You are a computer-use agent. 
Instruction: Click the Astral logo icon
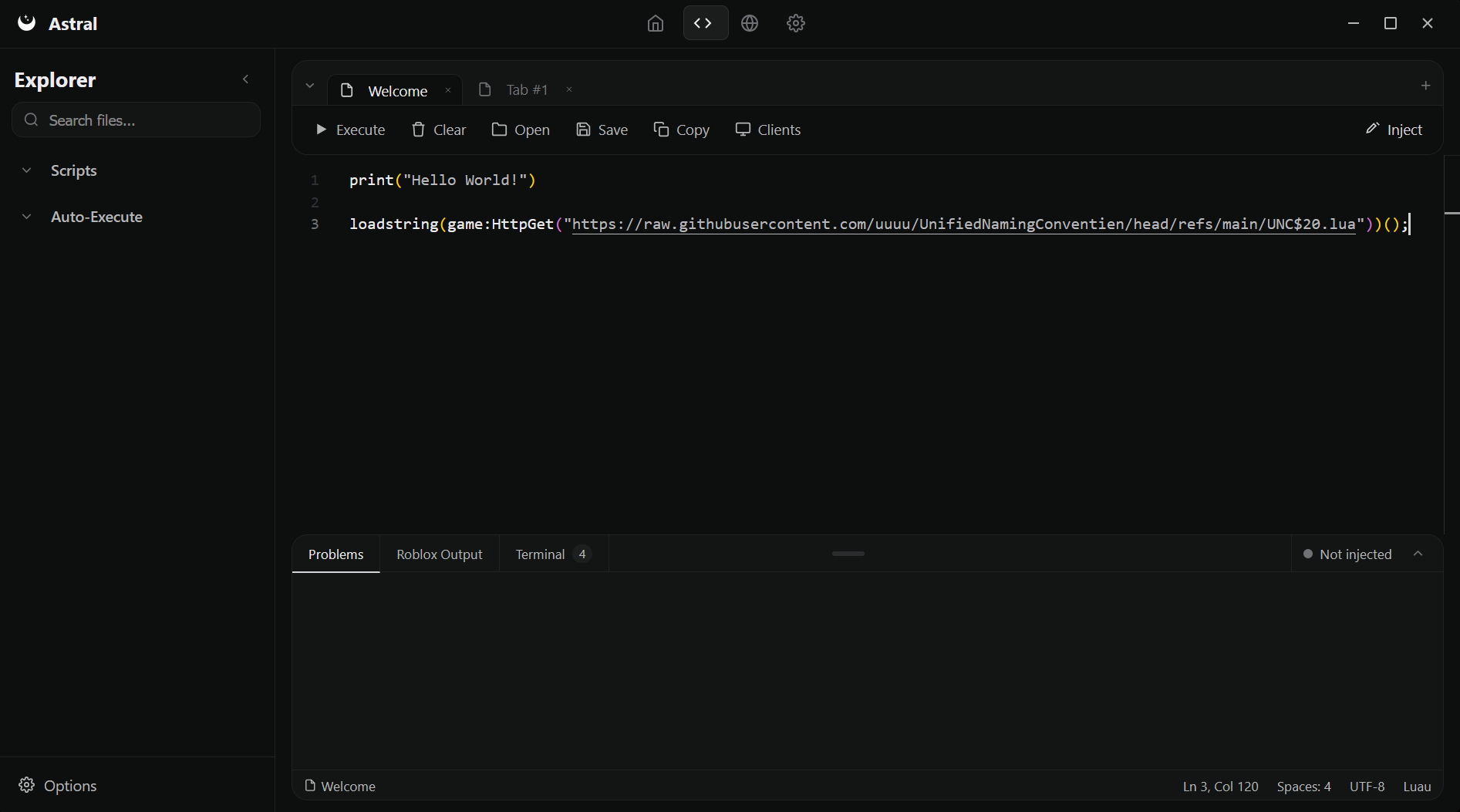tap(27, 23)
